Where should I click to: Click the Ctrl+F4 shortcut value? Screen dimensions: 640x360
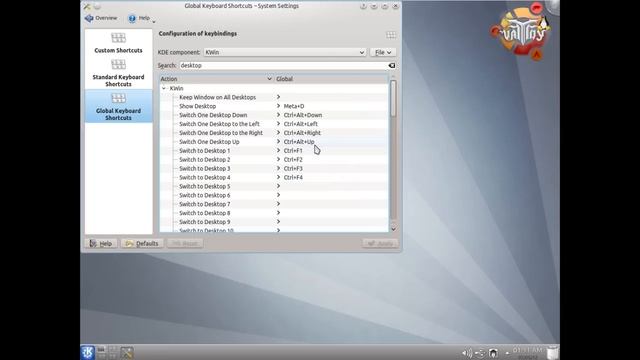click(293, 178)
